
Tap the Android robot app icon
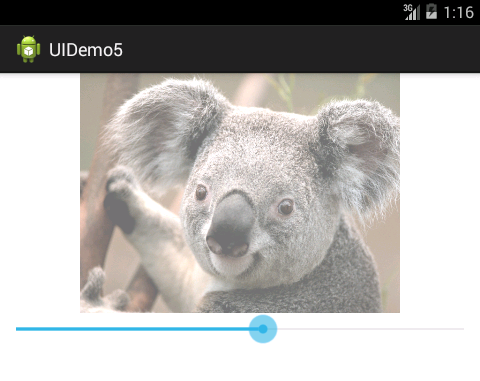pos(29,49)
